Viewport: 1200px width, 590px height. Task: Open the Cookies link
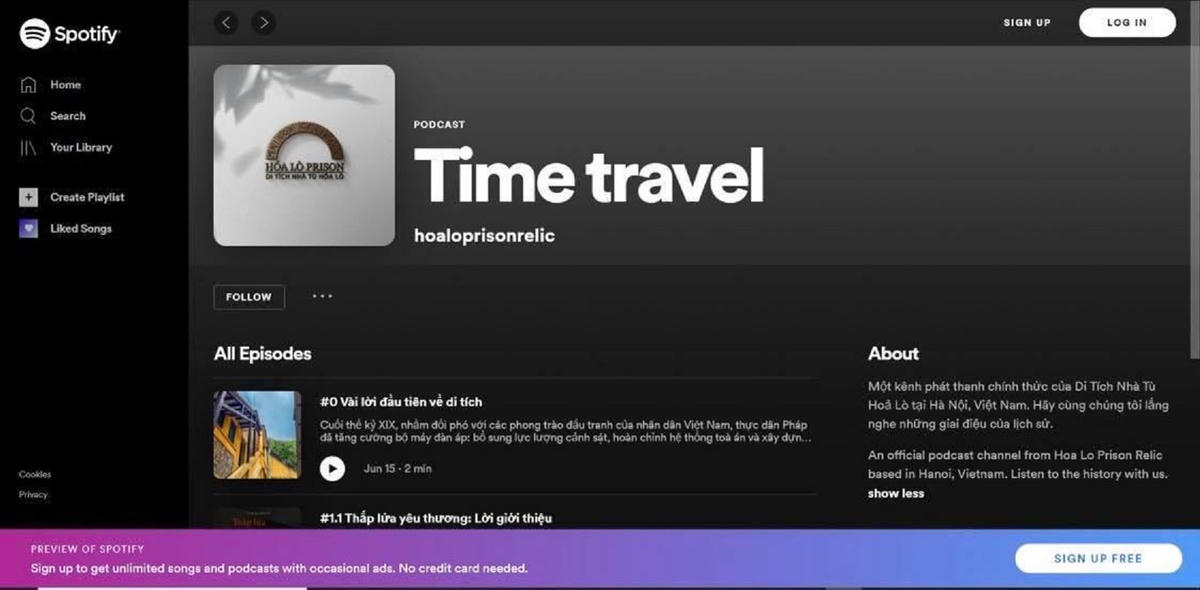point(35,474)
